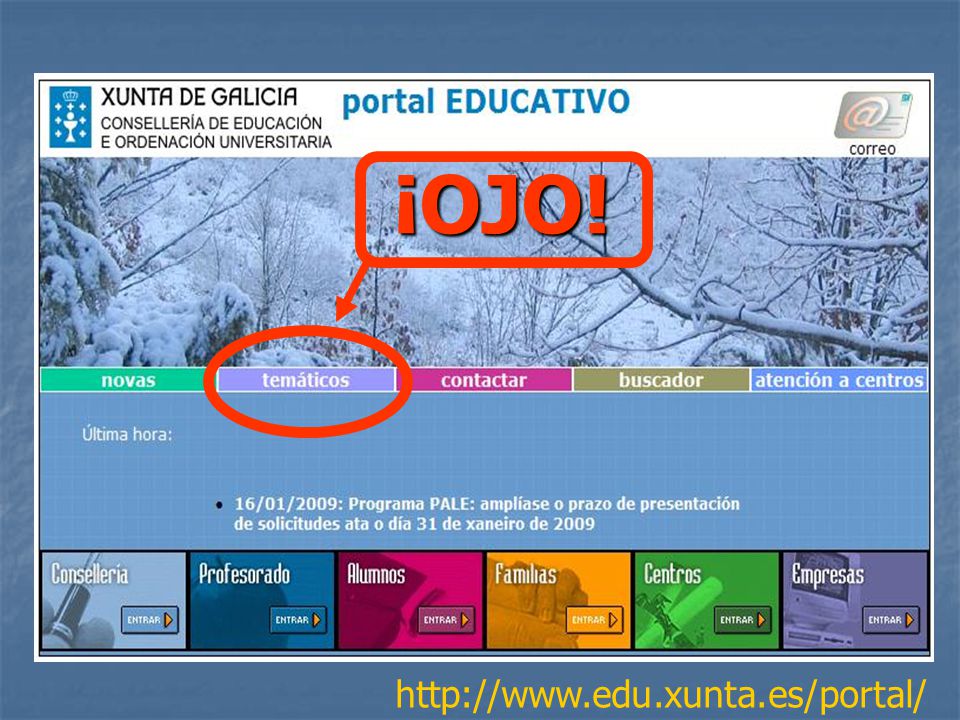Click the portal EDUCATIVO title

(x=486, y=102)
